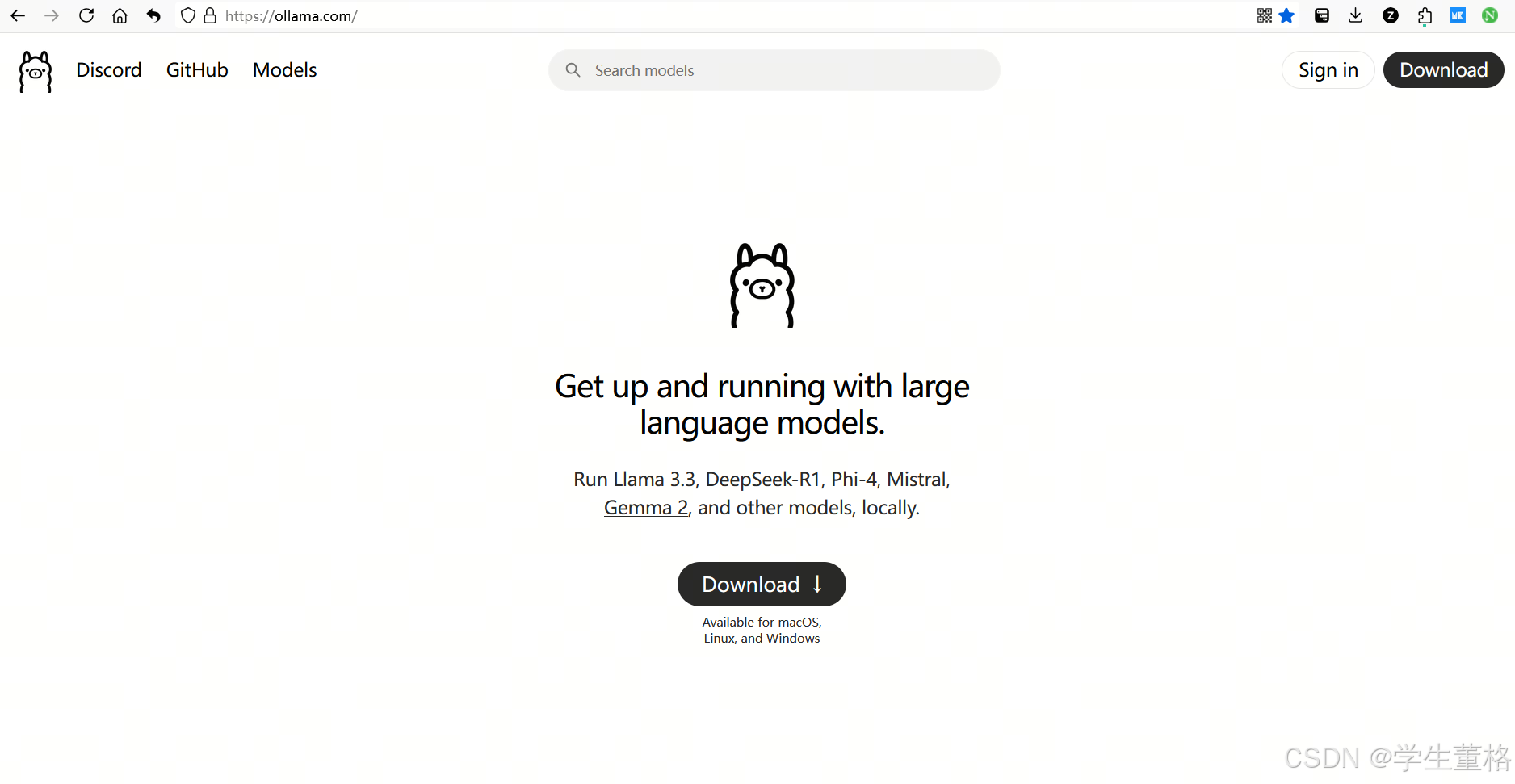The height and width of the screenshot is (784, 1515).
Task: Open the Llama 3.3 link
Action: [x=654, y=480]
